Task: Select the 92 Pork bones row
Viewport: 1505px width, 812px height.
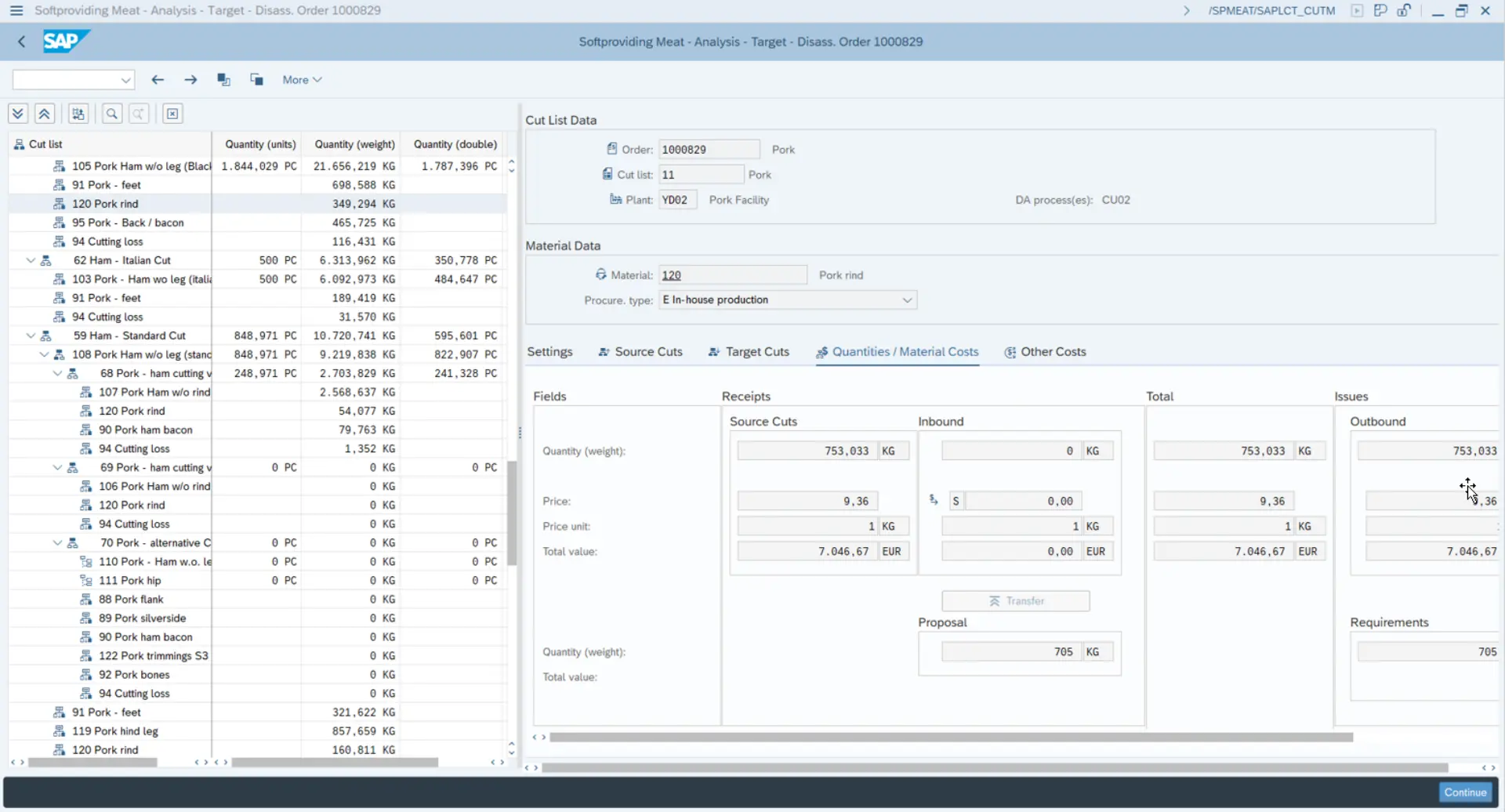Action: pyautogui.click(x=257, y=675)
